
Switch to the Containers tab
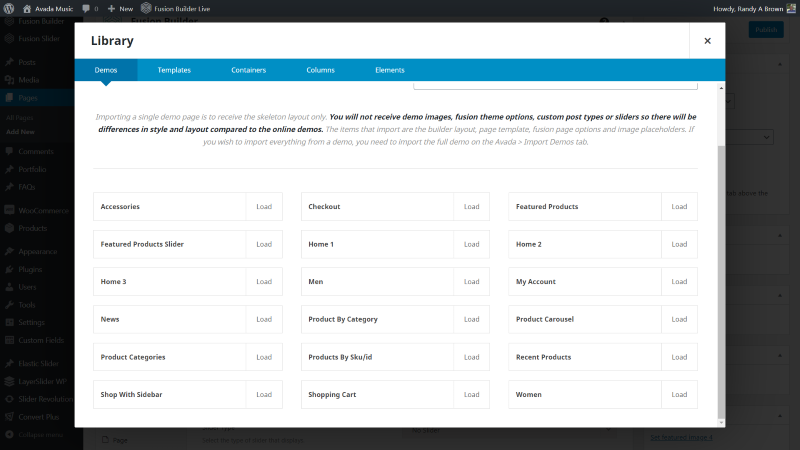(x=248, y=70)
